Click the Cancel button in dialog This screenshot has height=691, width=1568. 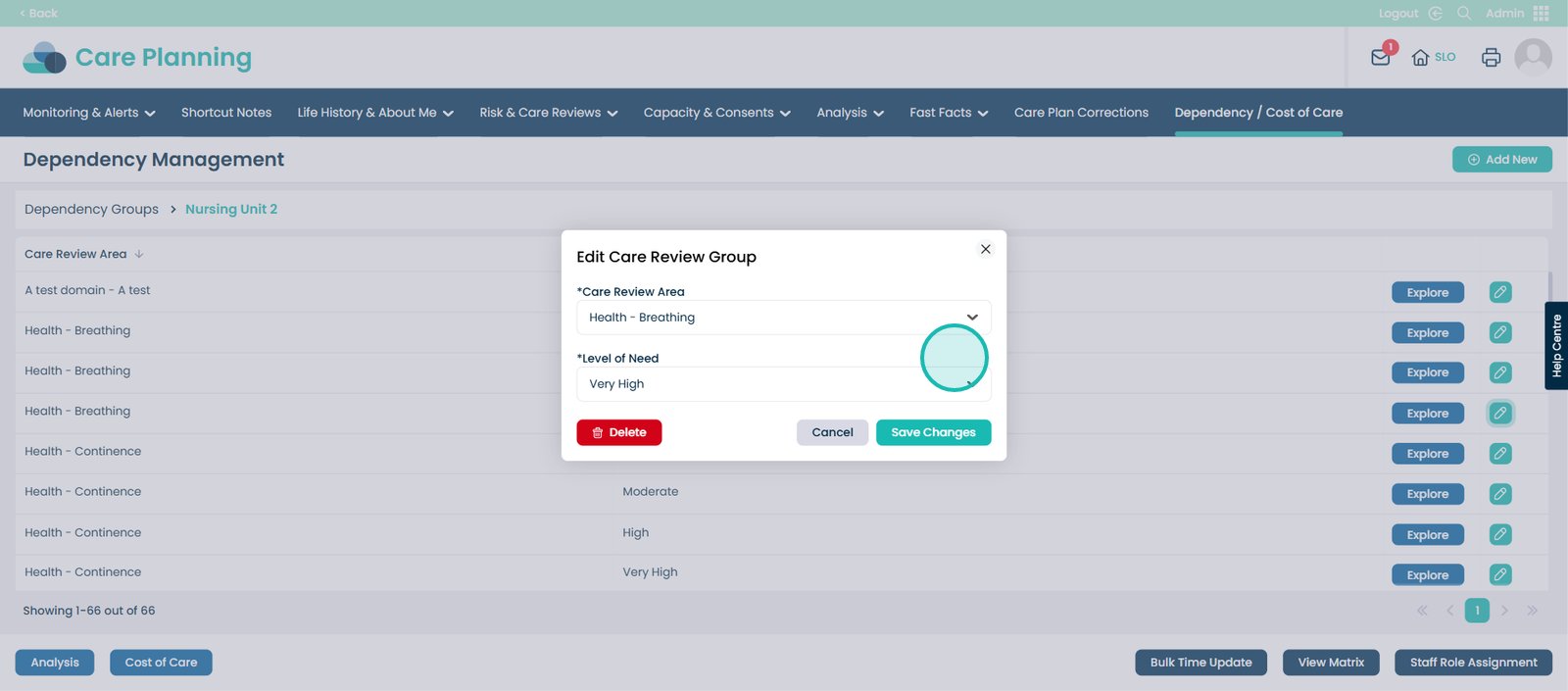(832, 432)
